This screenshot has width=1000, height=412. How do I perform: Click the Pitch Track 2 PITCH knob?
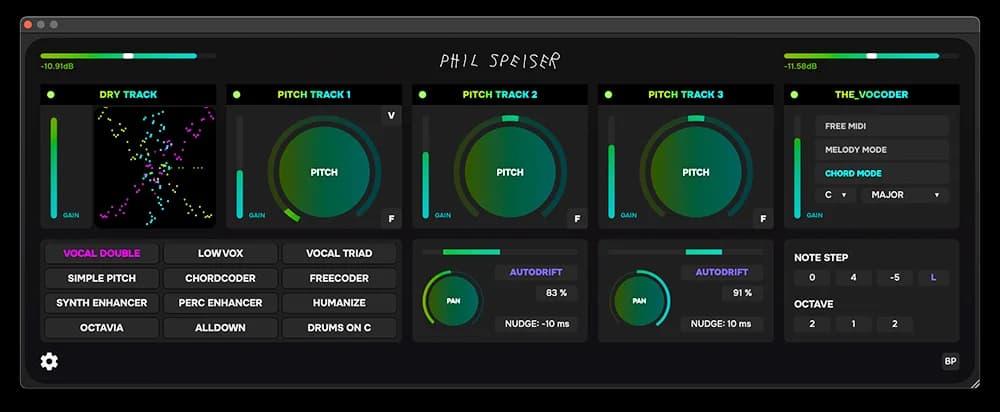(510, 172)
